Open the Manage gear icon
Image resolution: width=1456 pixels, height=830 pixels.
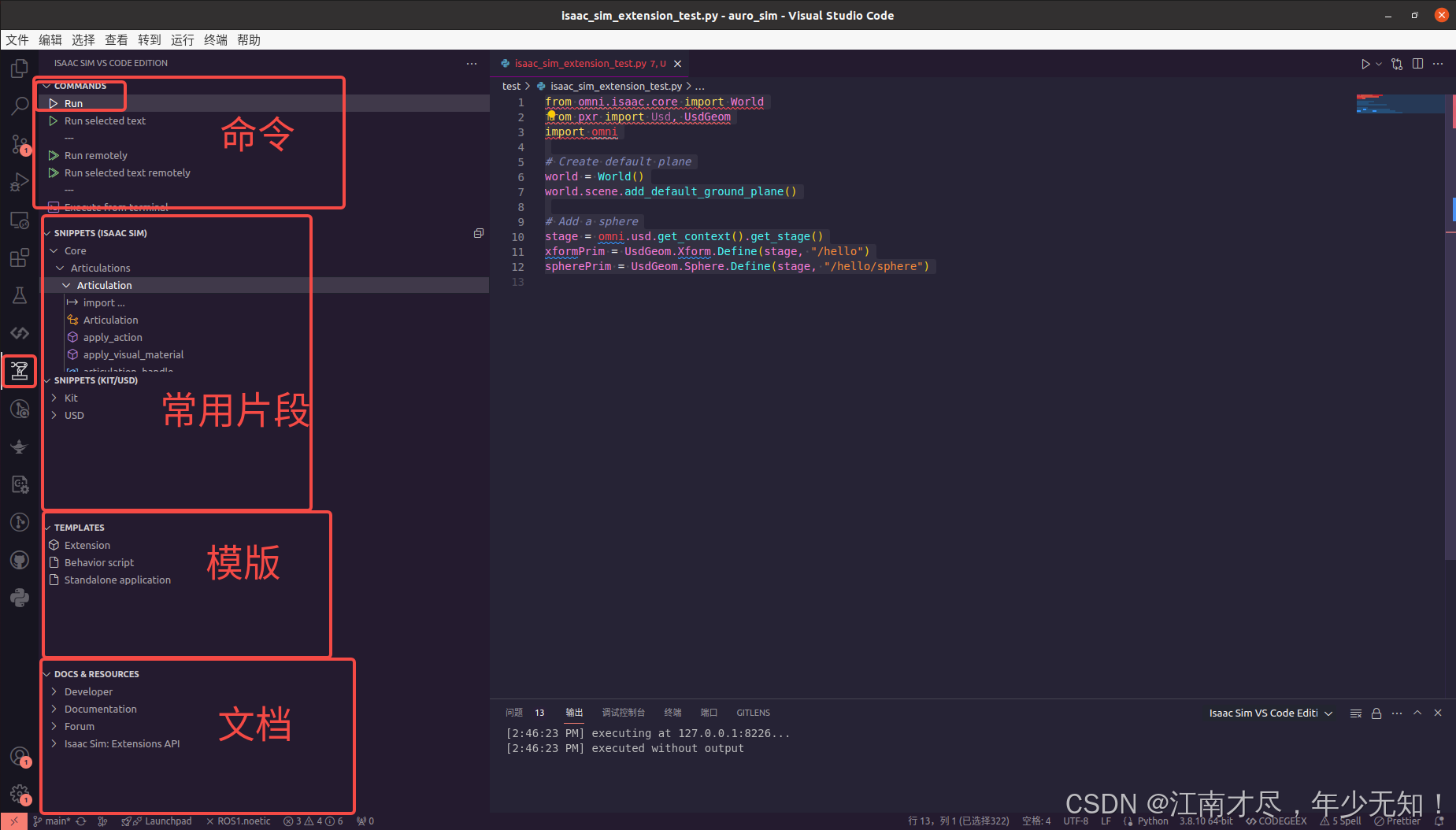click(x=20, y=795)
